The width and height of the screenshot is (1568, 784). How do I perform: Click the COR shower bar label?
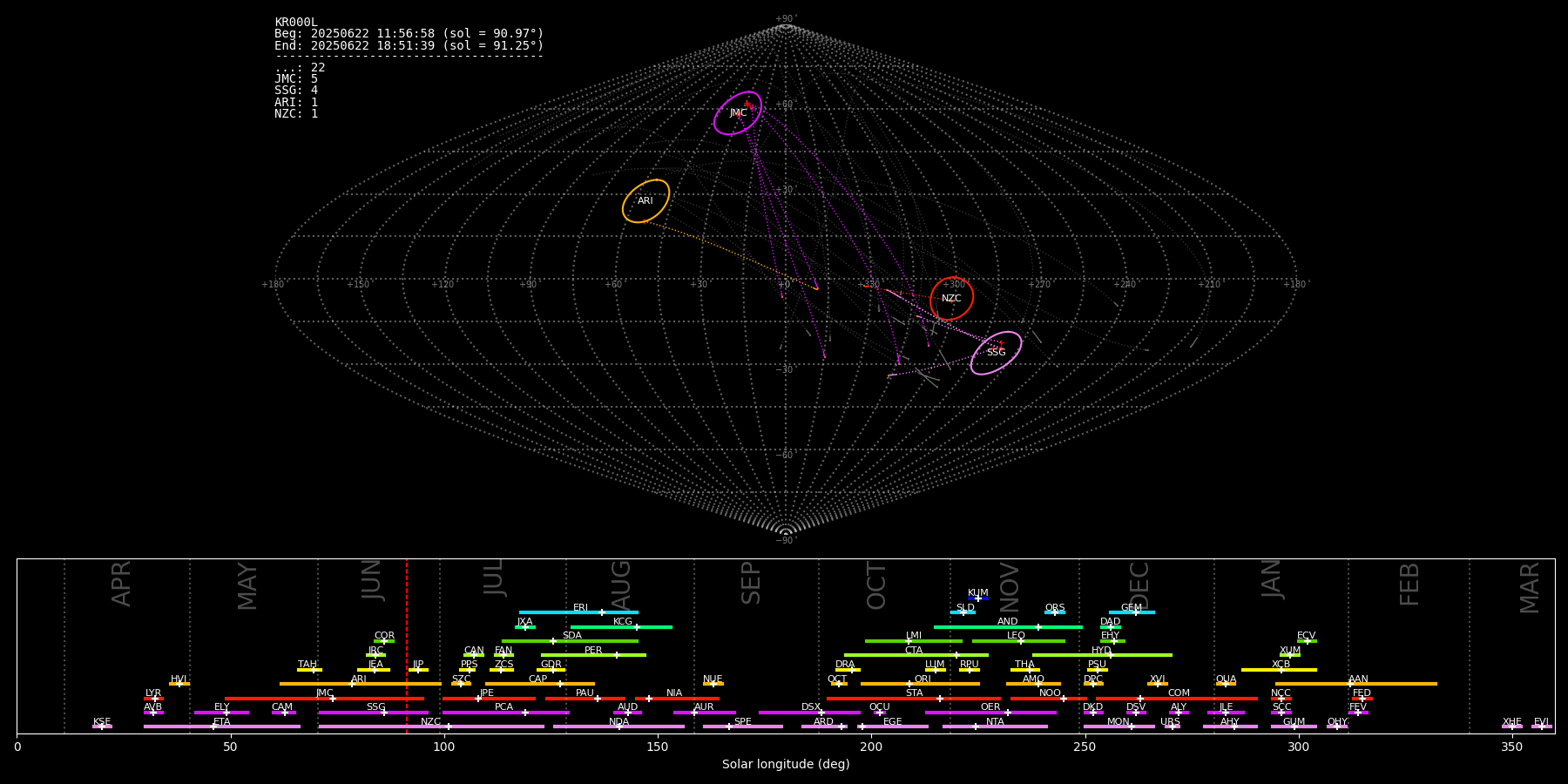coord(384,636)
